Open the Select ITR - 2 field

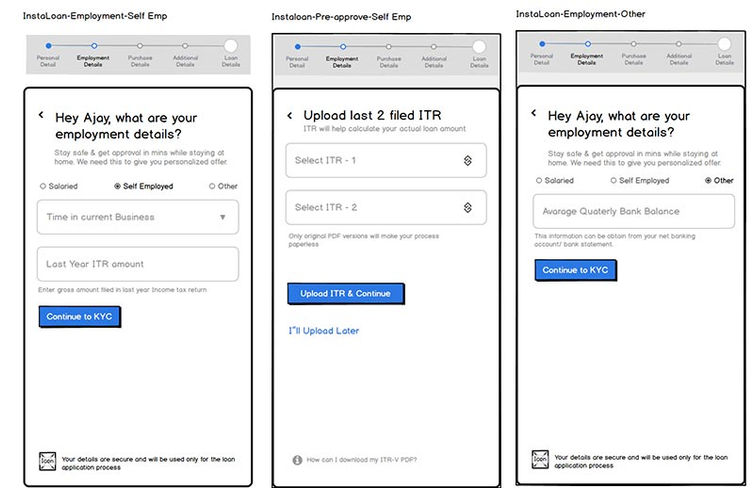386,208
